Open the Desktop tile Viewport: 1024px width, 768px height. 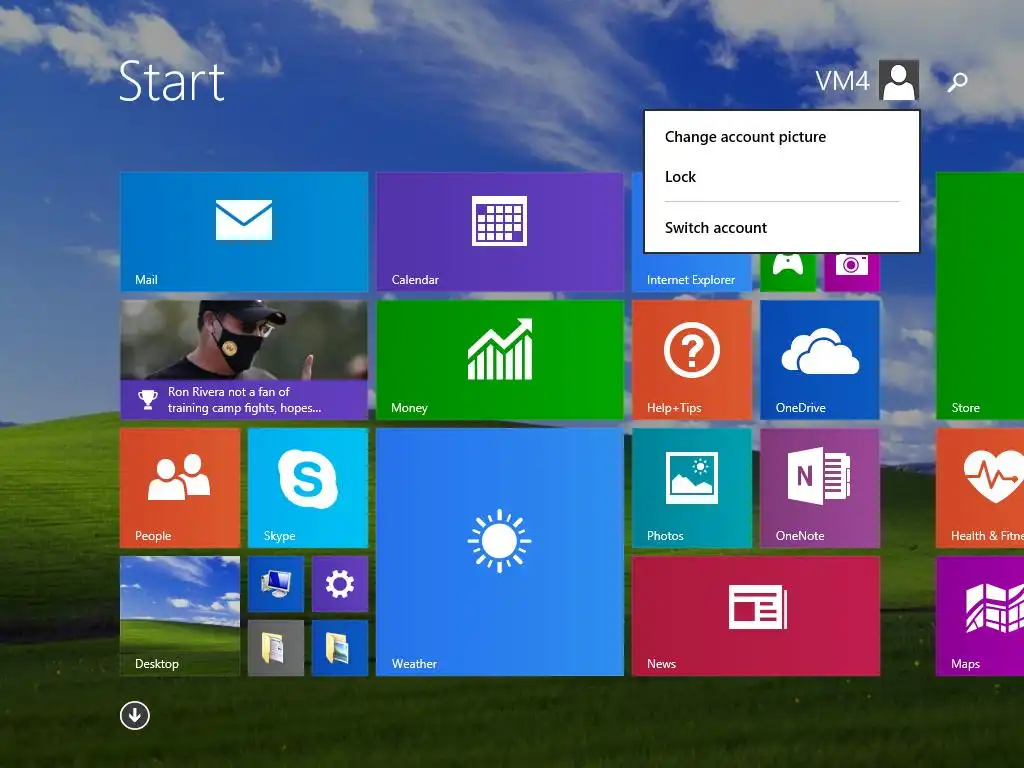pos(180,615)
